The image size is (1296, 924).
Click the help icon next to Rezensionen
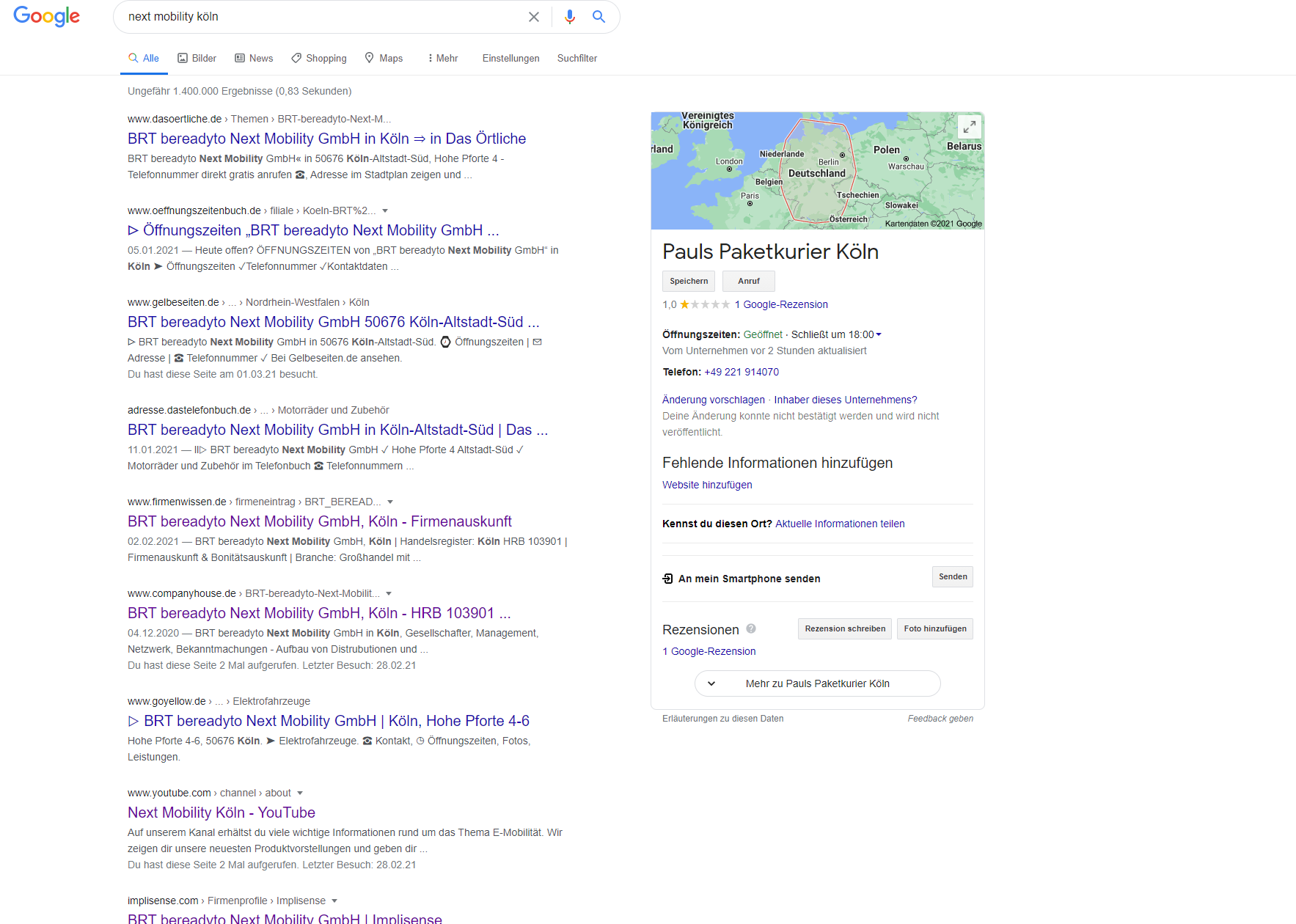751,628
